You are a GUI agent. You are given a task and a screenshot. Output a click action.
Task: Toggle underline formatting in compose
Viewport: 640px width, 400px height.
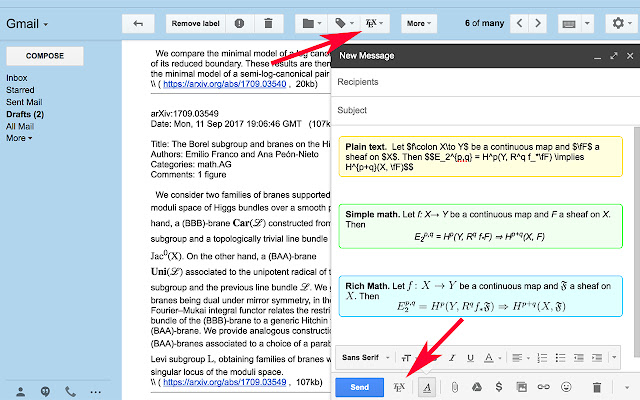click(x=469, y=356)
